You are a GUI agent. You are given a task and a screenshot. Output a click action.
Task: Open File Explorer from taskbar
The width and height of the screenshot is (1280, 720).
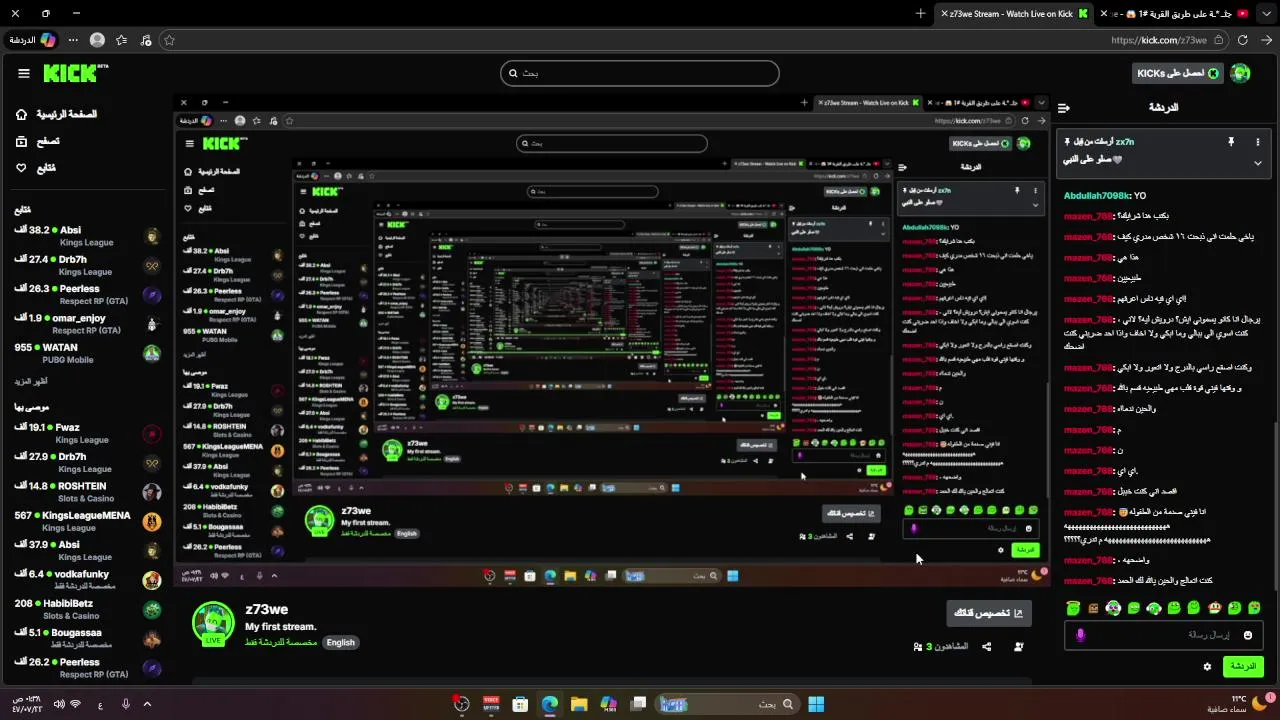pos(579,704)
